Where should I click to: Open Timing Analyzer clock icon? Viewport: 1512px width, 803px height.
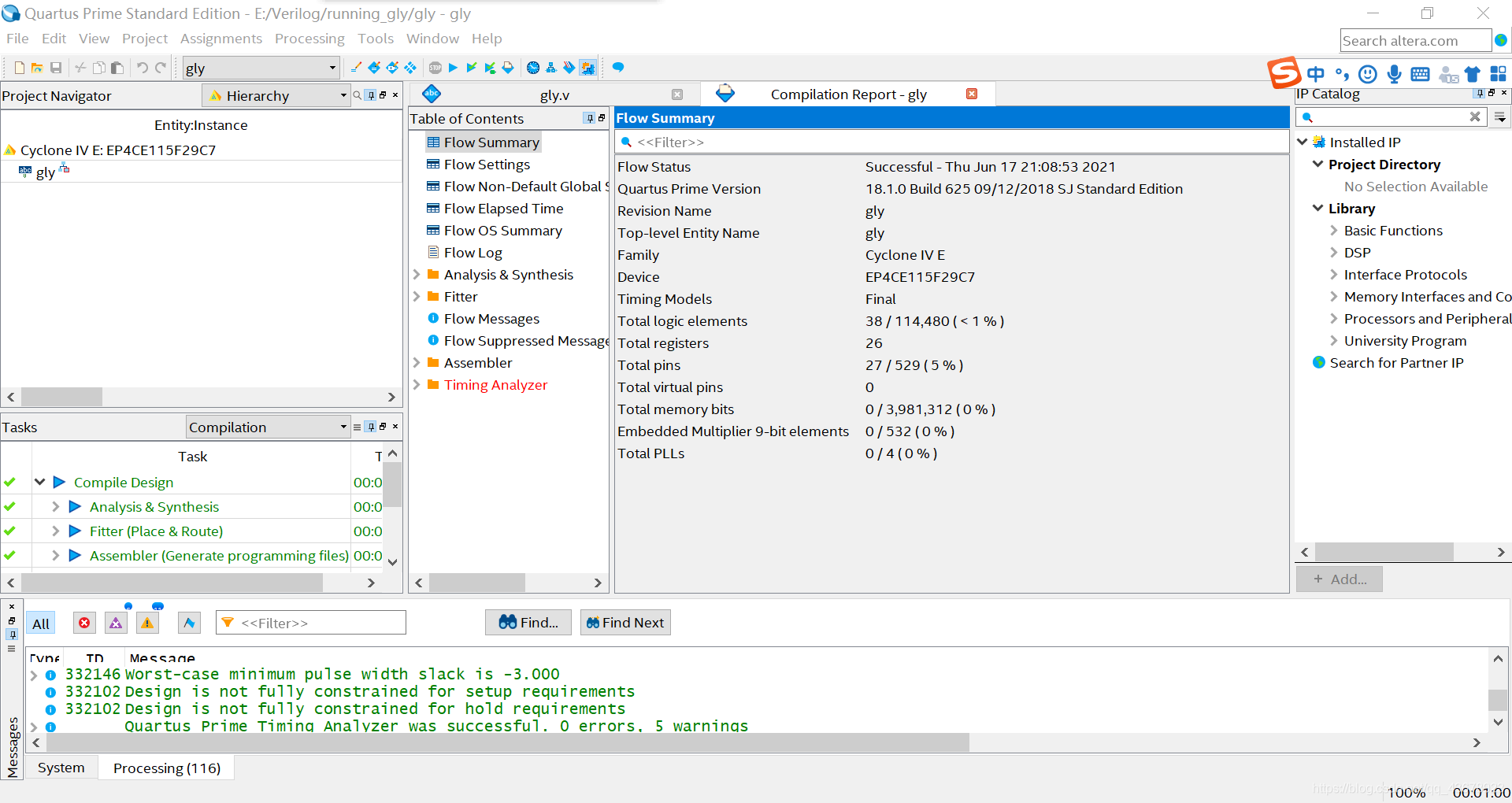pyautogui.click(x=533, y=68)
